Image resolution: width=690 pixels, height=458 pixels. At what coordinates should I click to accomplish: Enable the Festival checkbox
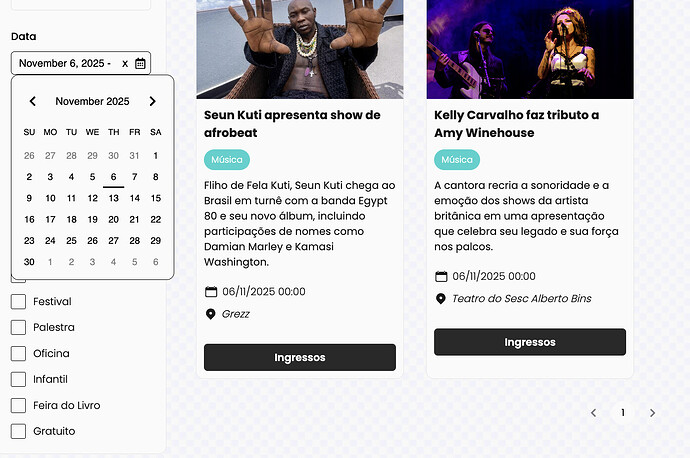[x=18, y=301]
